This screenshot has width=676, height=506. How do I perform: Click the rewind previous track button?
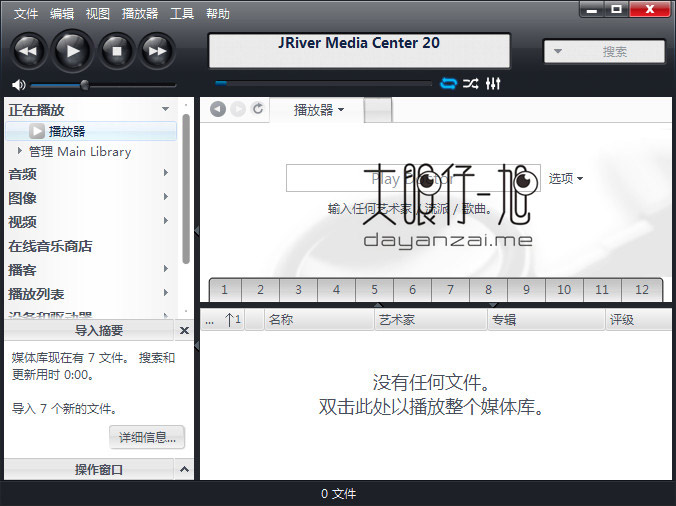pyautogui.click(x=28, y=51)
